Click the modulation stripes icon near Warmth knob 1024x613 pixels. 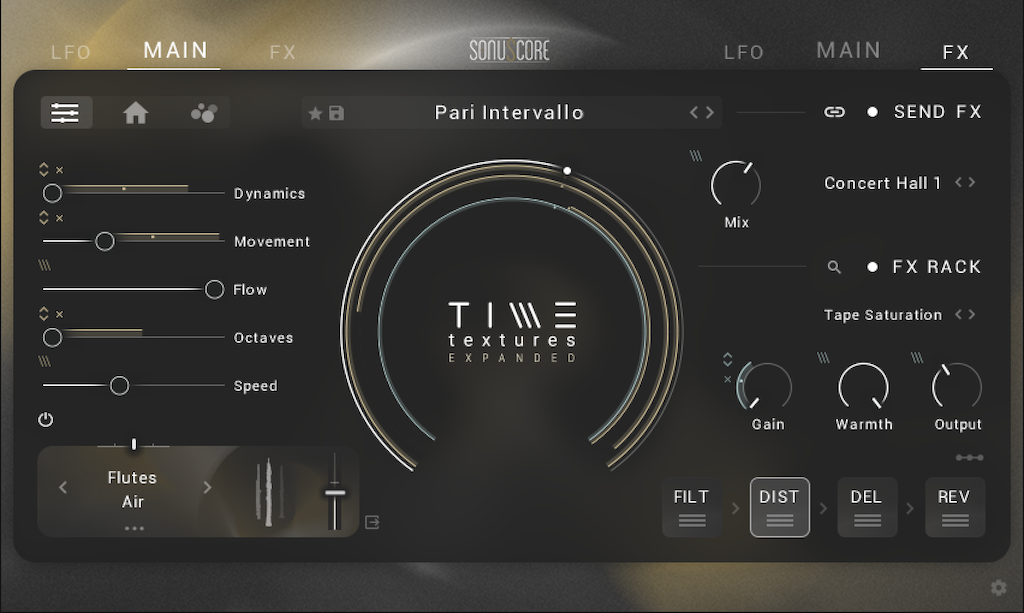(x=824, y=357)
